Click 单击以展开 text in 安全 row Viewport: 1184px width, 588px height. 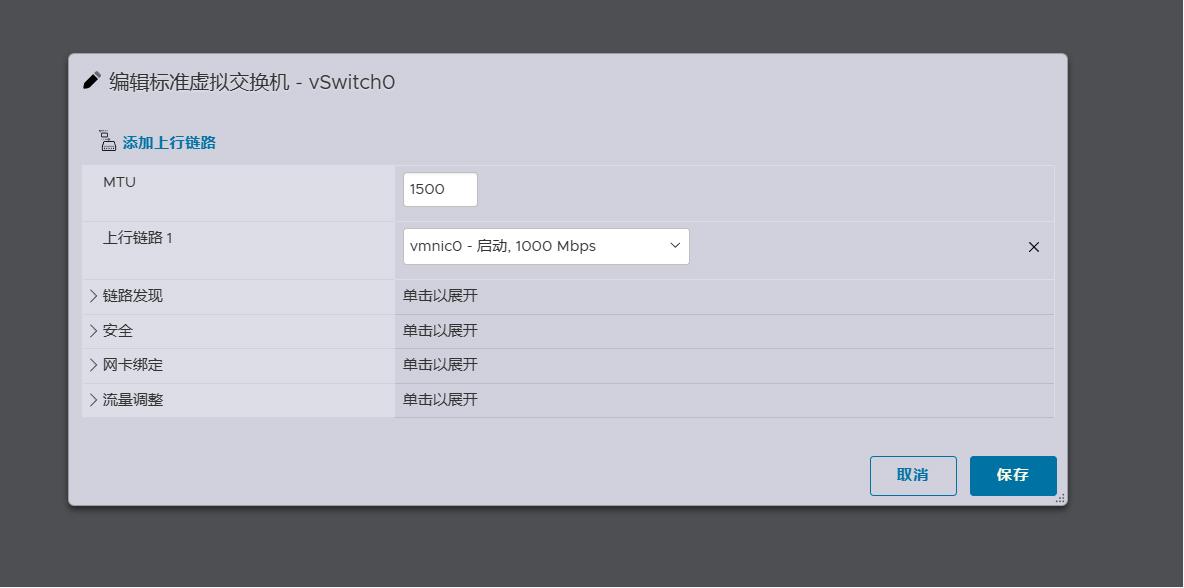(440, 331)
